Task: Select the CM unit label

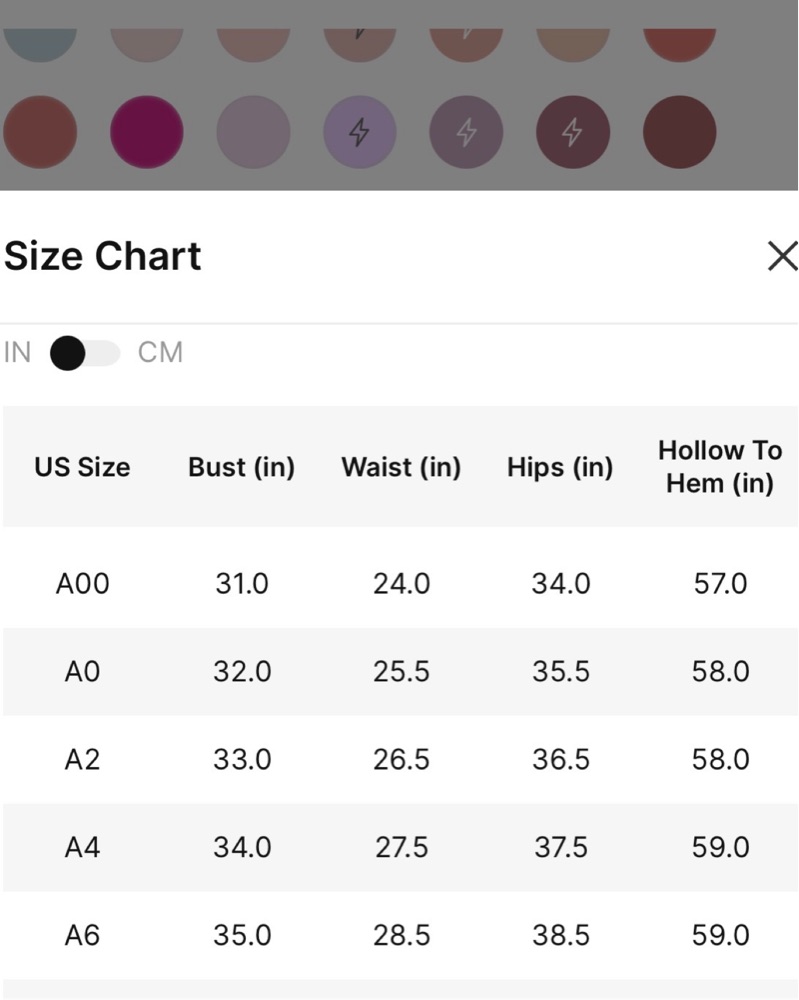Action: coord(161,353)
